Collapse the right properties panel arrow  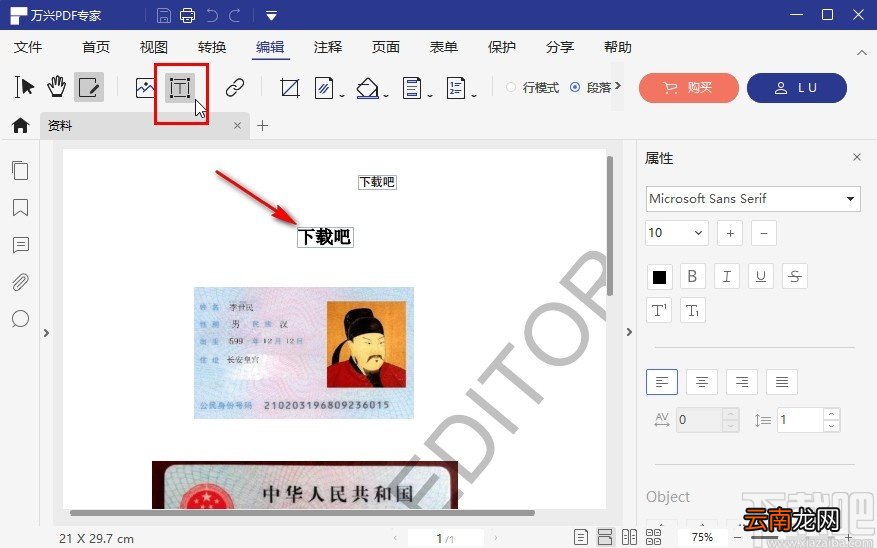pos(629,332)
